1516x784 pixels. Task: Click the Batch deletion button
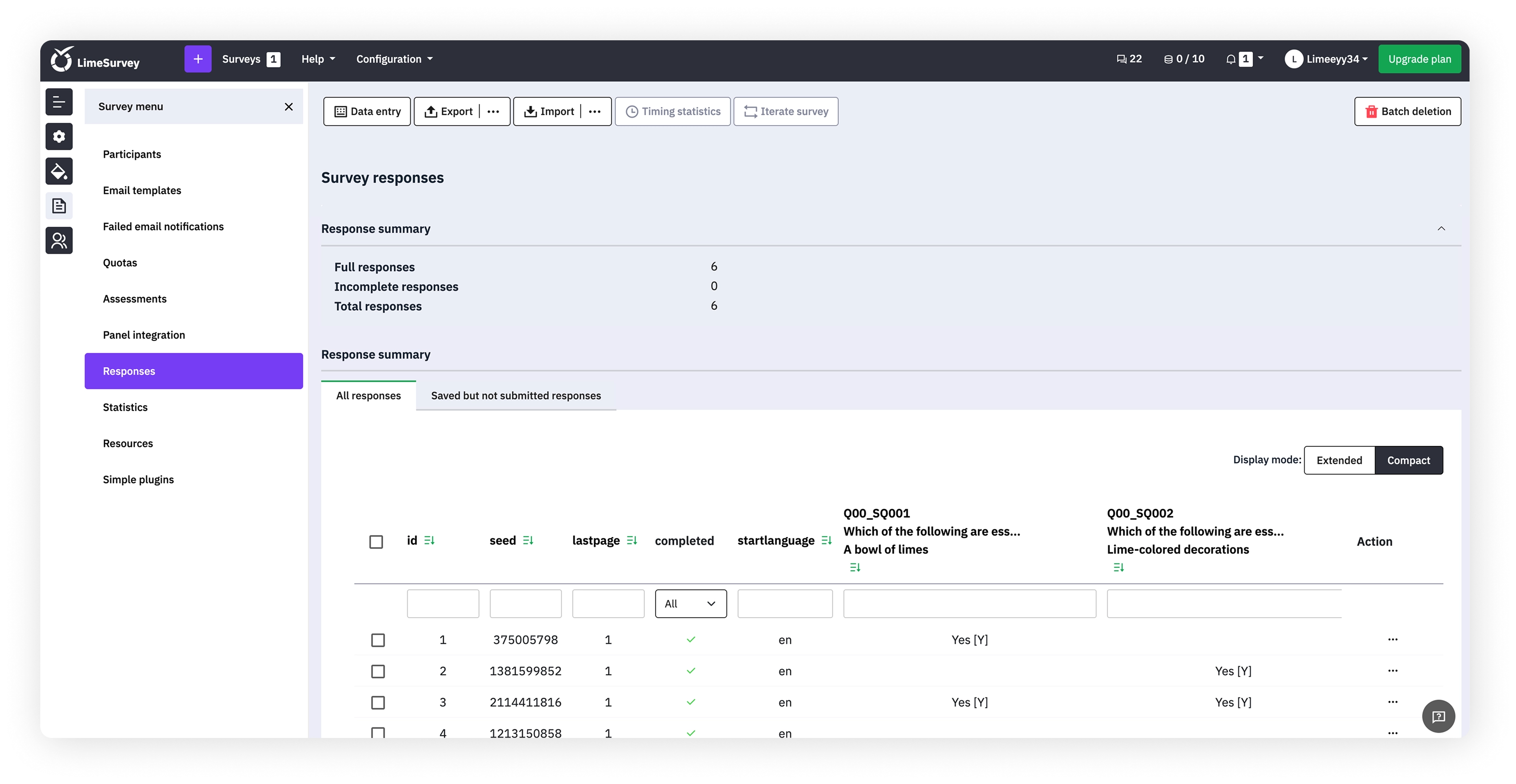pos(1407,111)
